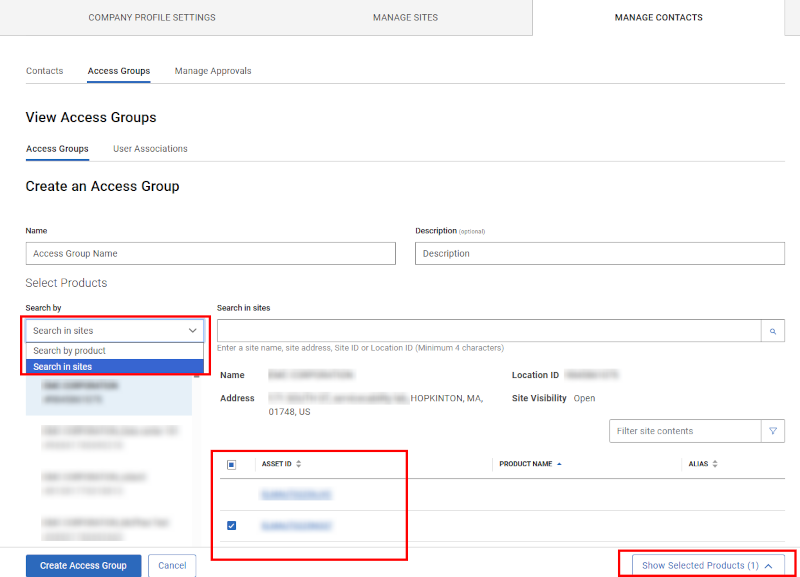800x577 pixels.
Task: Click the Access Group Name field
Action: coord(210,254)
